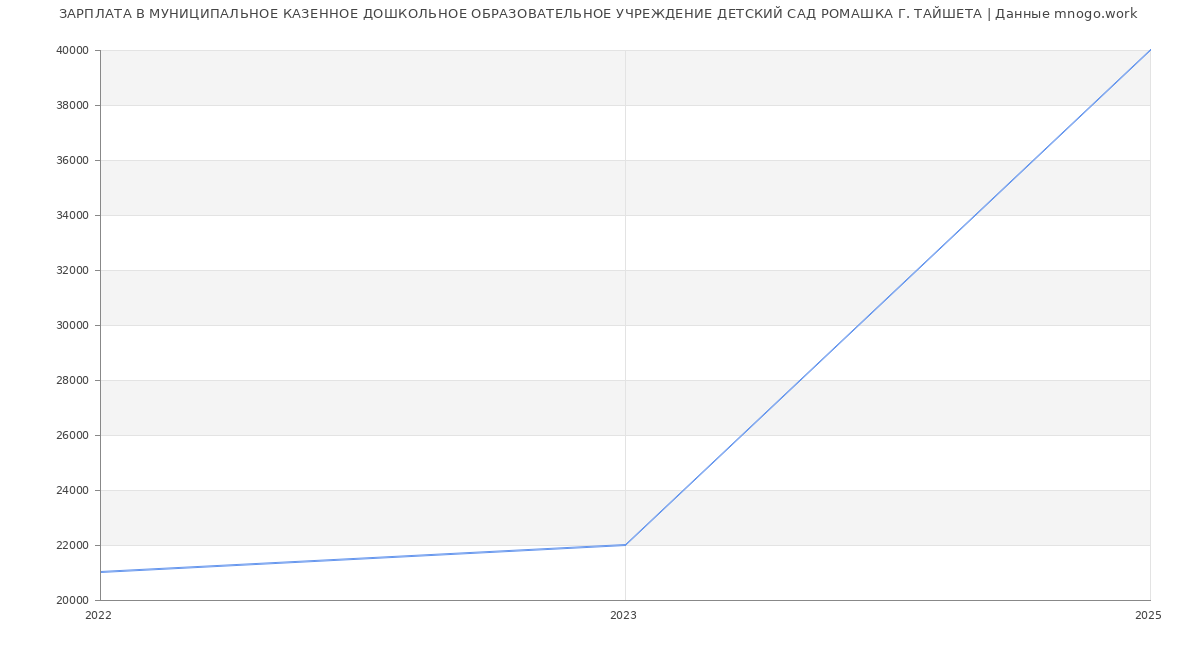Screen dimensions: 1200x650
Task: Click the 34000 y-axis label
Action: click(x=72, y=215)
